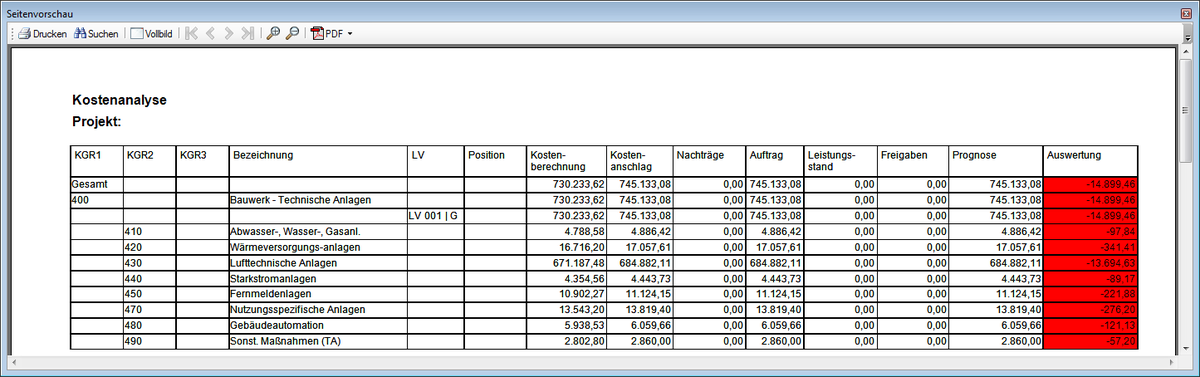
Task: Go to the first page
Action: [192, 33]
